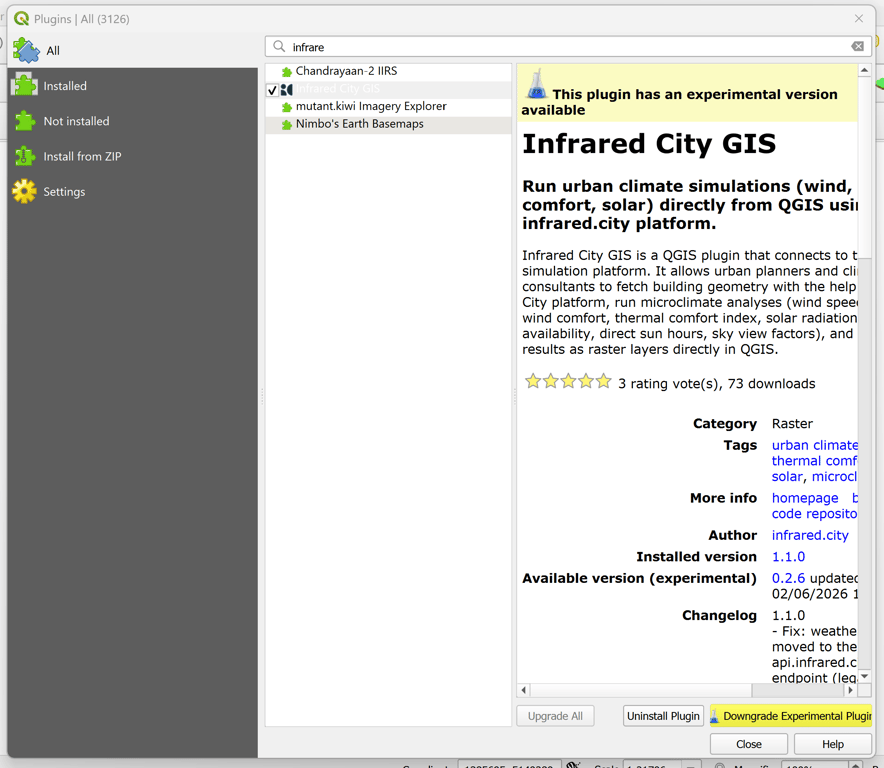884x768 pixels.
Task: Clear the plugin search text
Action: (858, 46)
